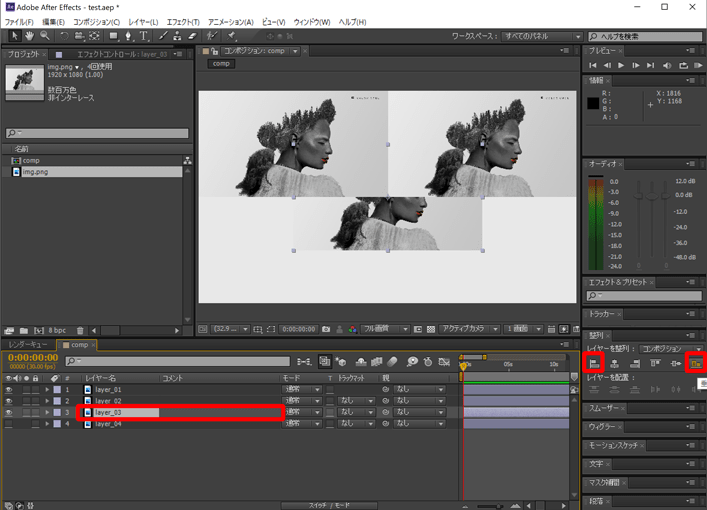This screenshot has height=510, width=707.
Task: Create new folder in Project panel
Action: click(x=24, y=331)
